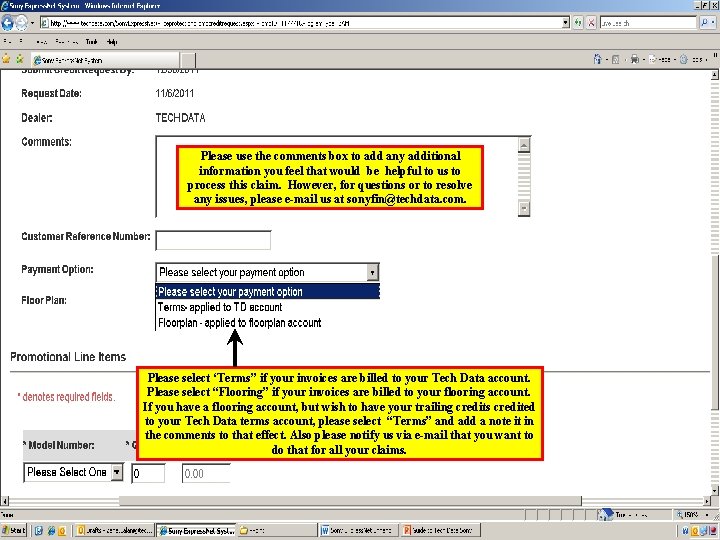Stop loading with the red X icon
720x540 pixels.
(591, 22)
